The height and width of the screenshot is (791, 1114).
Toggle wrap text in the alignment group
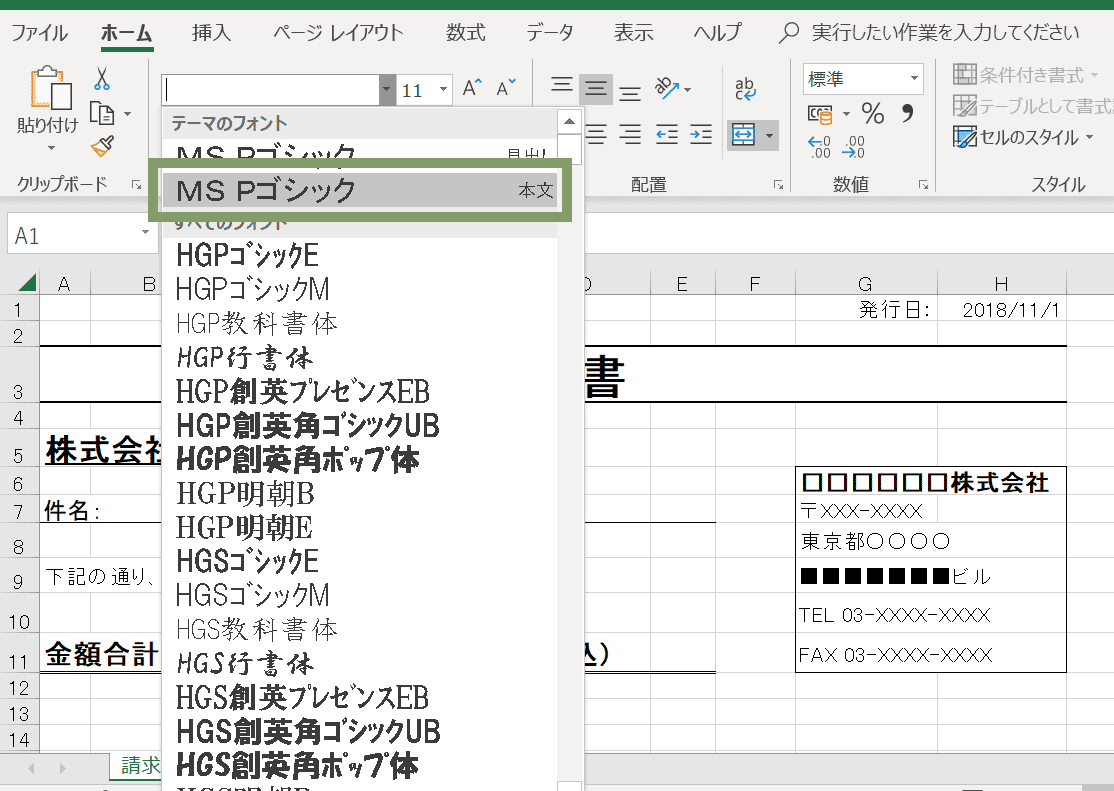(744, 89)
